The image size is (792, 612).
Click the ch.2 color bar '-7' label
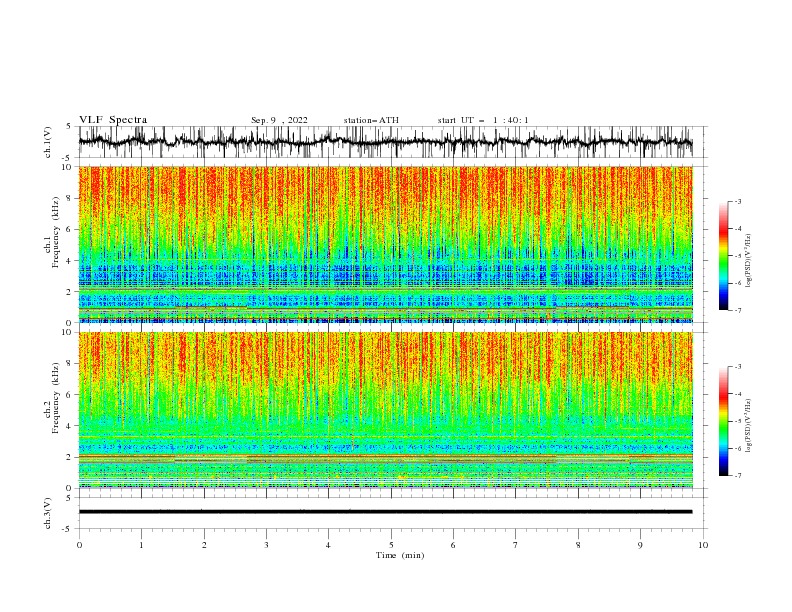click(737, 475)
